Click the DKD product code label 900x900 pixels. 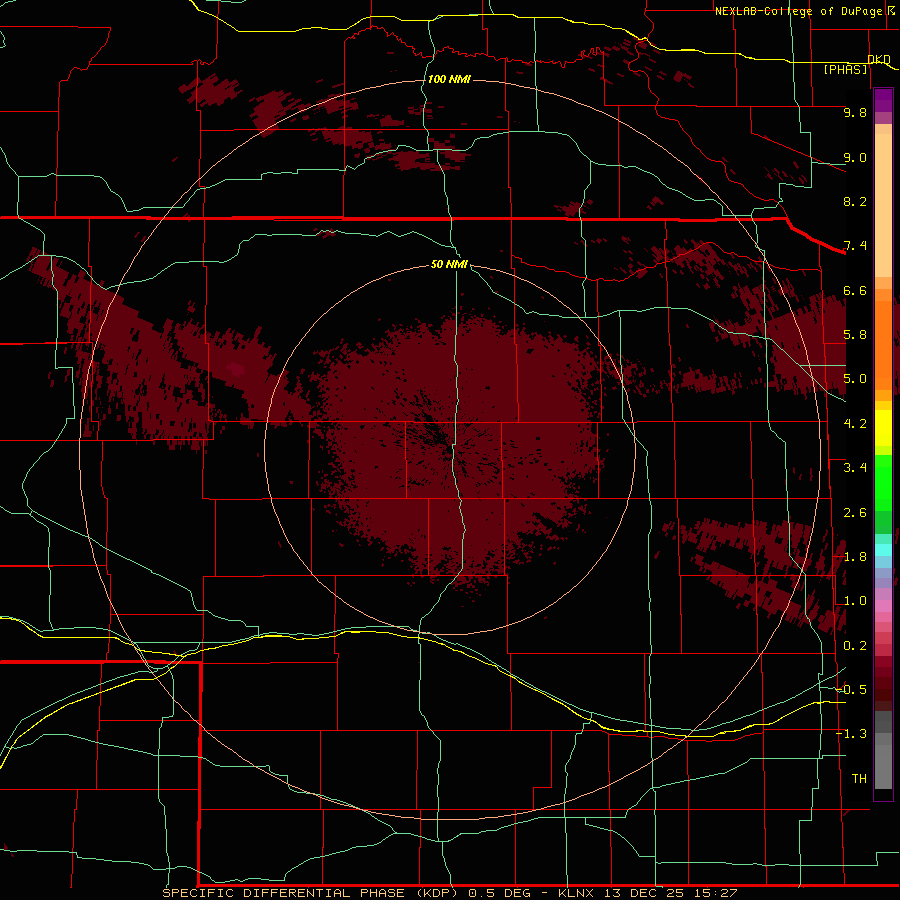(x=879, y=60)
